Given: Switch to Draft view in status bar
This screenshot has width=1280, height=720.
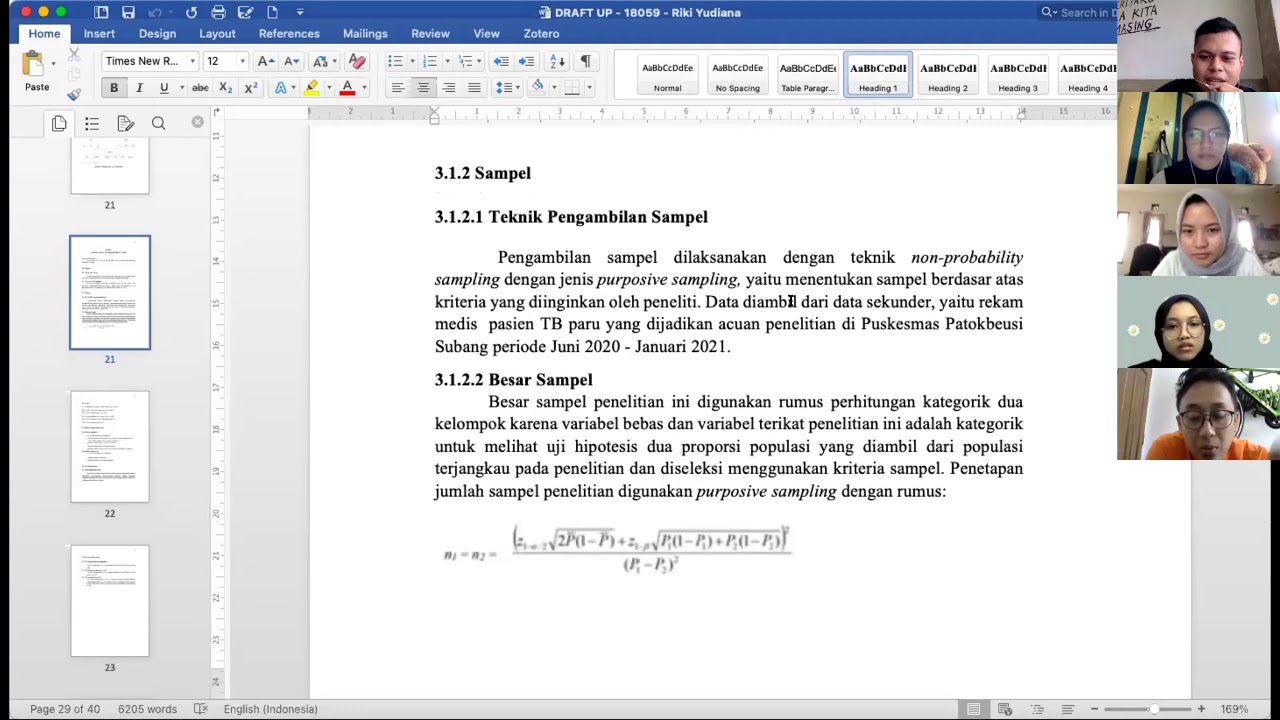Looking at the screenshot, I should [1067, 709].
